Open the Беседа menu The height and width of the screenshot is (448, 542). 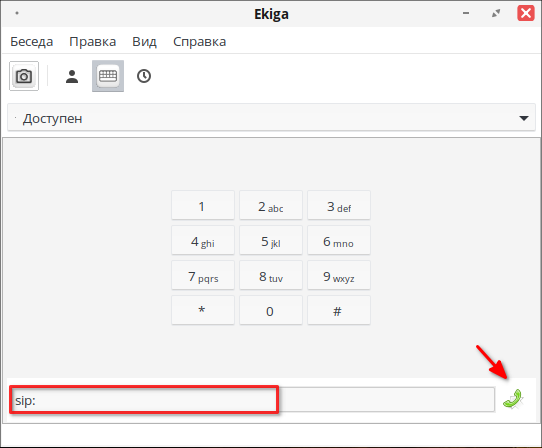coord(31,41)
